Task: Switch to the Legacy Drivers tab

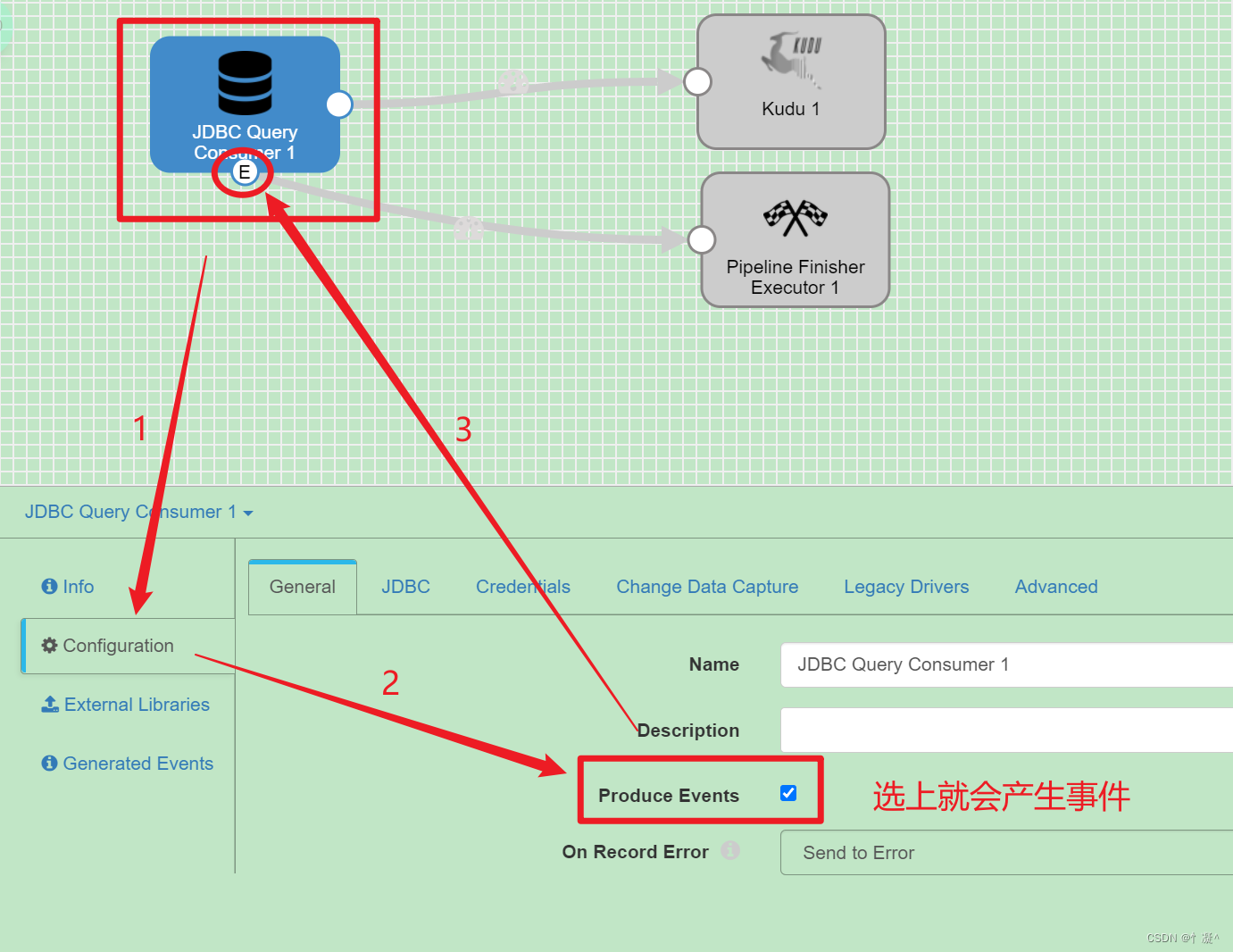Action: pos(906,587)
